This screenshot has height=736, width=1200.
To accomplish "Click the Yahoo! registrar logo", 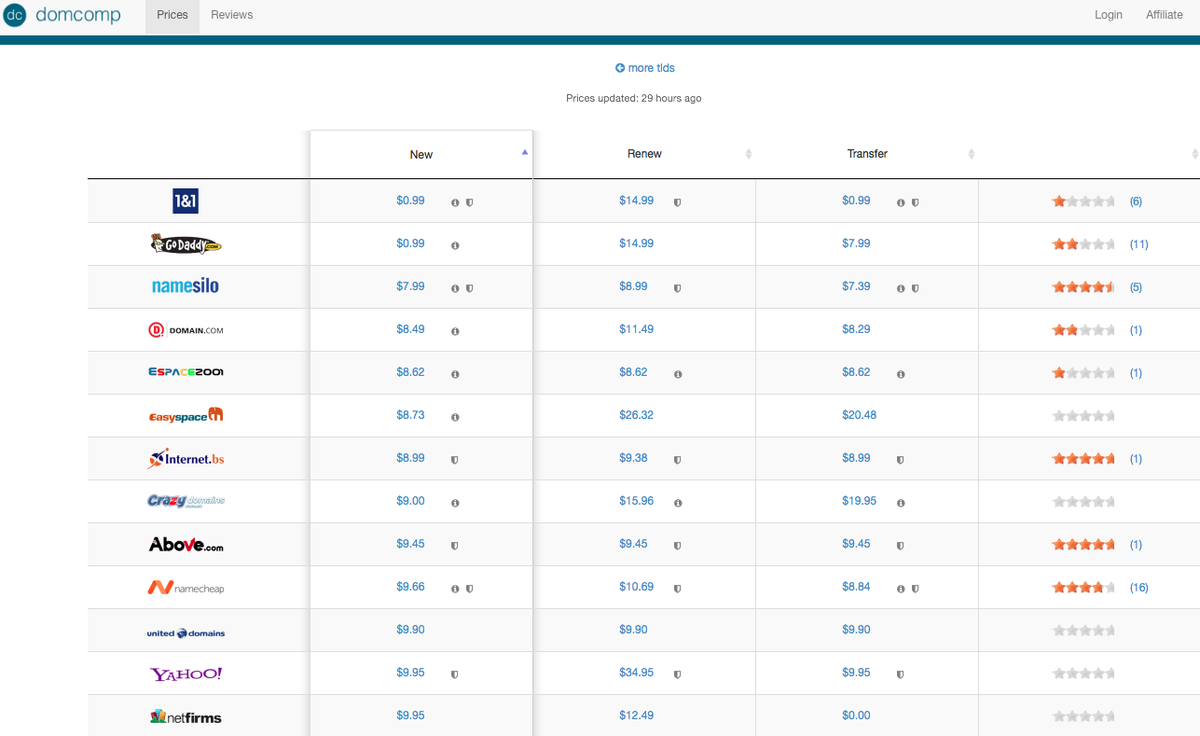I will [x=186, y=674].
